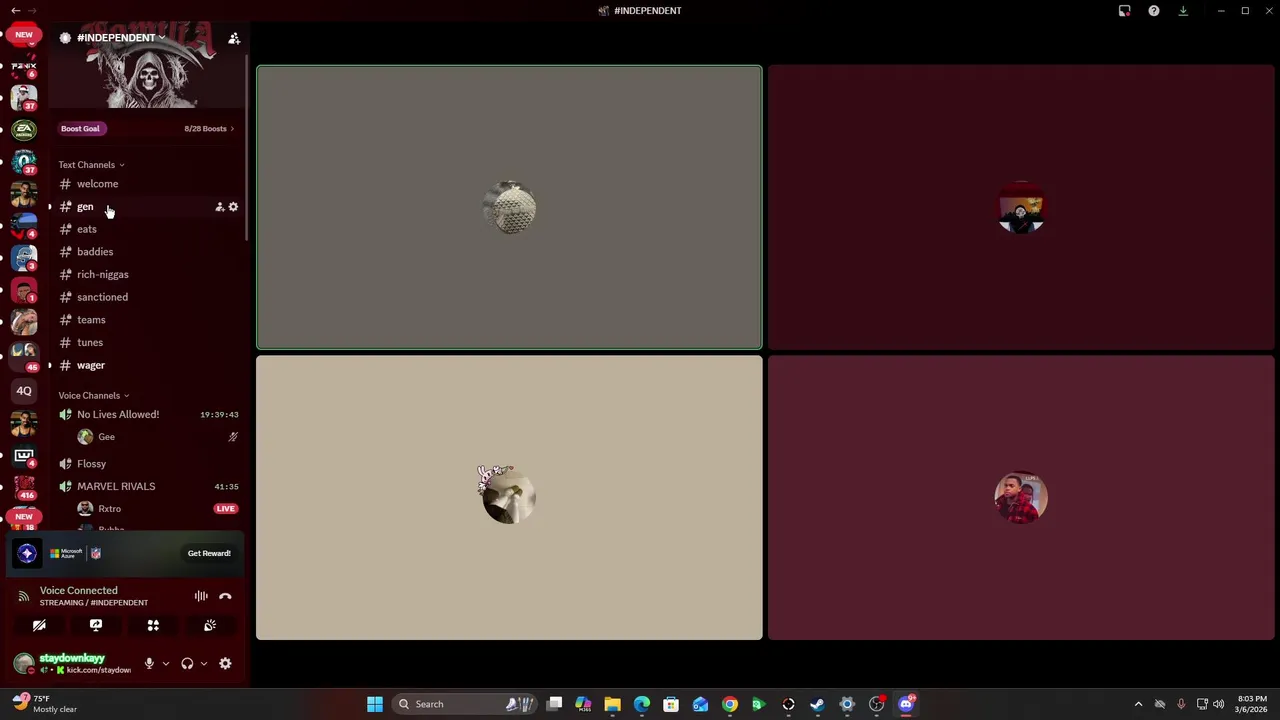This screenshot has width=1280, height=720.
Task: Open User Settings gear
Action: (225, 663)
